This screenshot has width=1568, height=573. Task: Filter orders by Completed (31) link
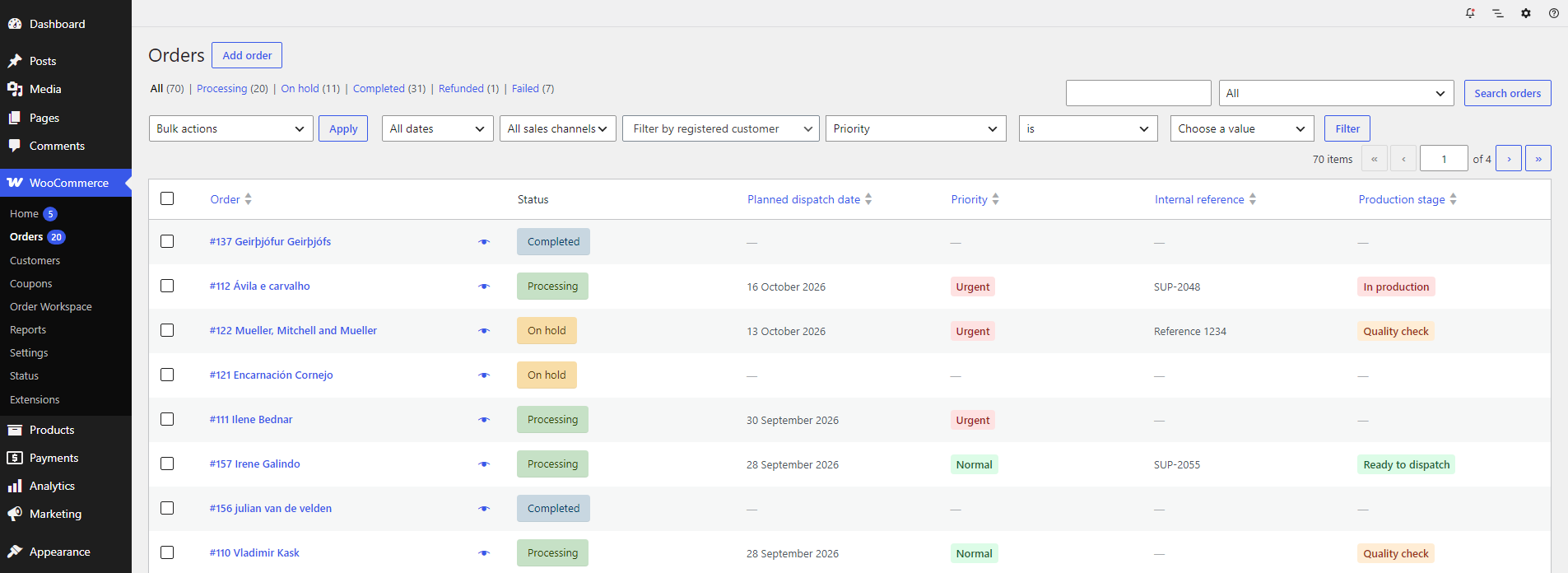tap(389, 88)
